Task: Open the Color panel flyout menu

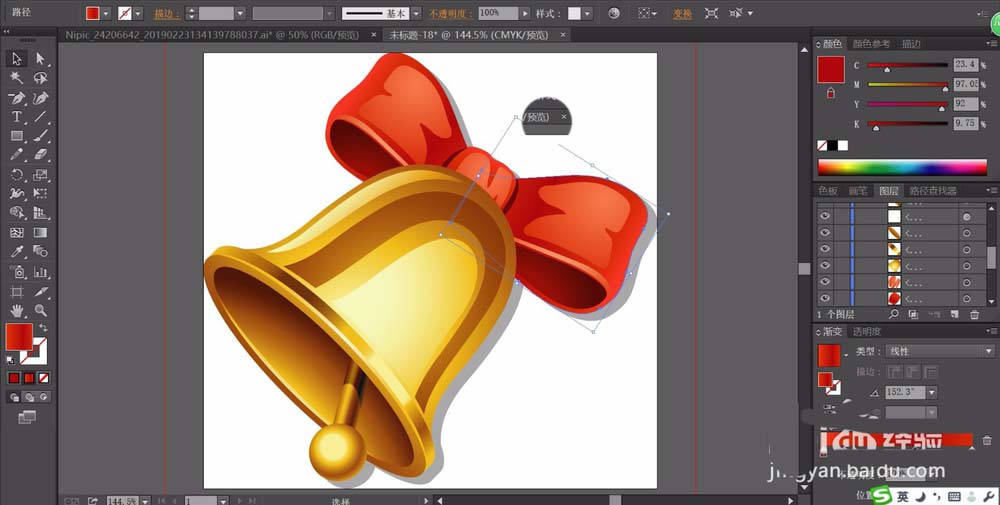Action: pyautogui.click(x=992, y=44)
